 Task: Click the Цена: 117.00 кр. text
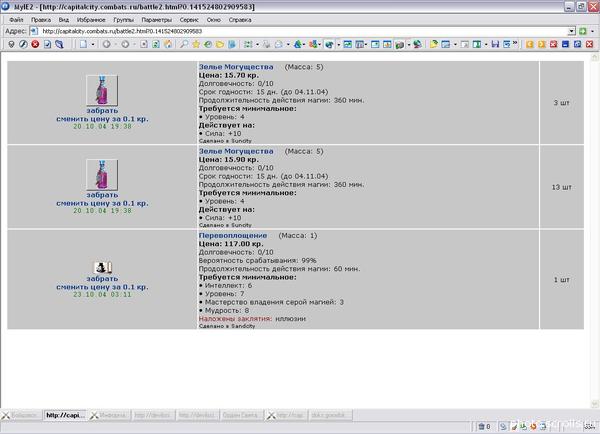[231, 244]
